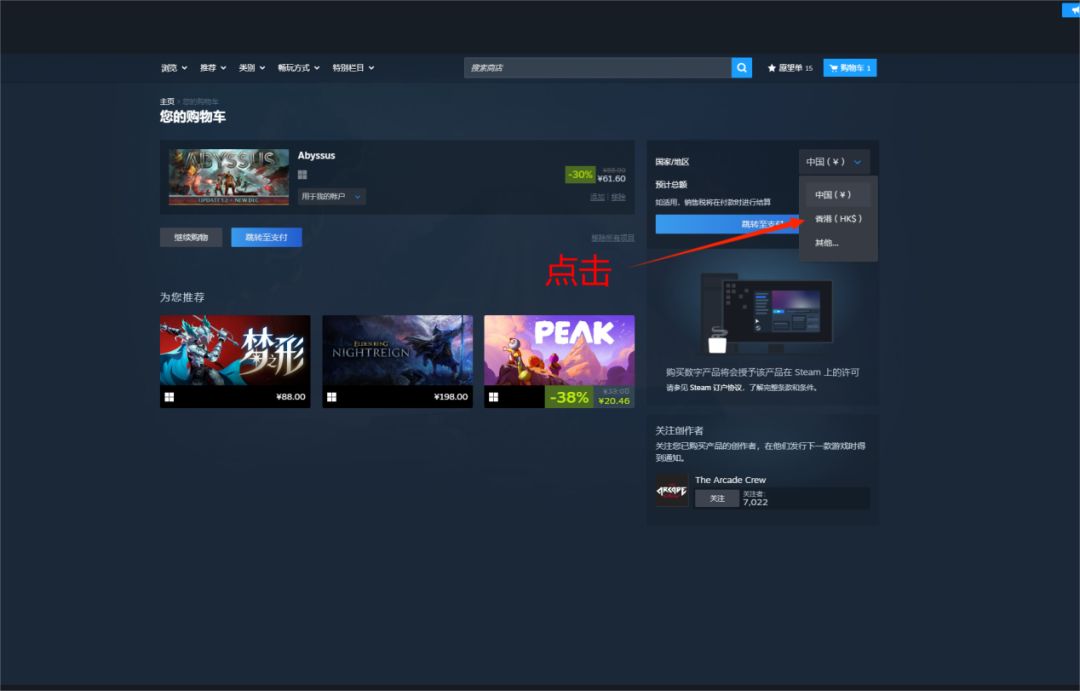Select 中国 (¥) in the region list

838,195
